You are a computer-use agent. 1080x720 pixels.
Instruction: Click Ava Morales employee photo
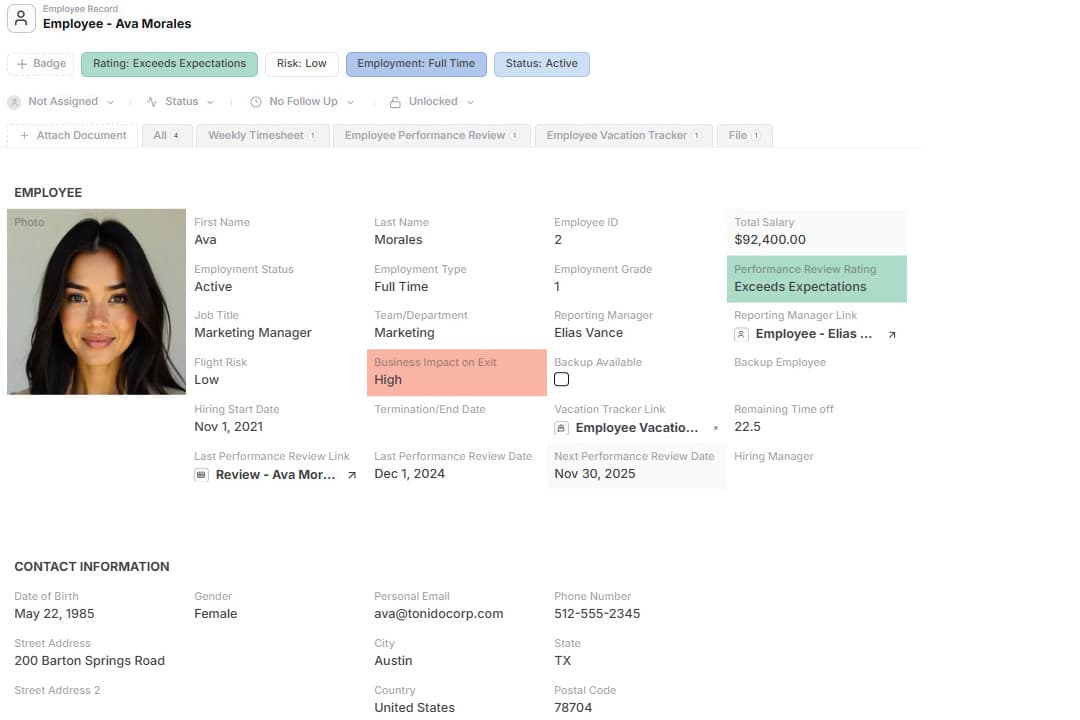[96, 302]
